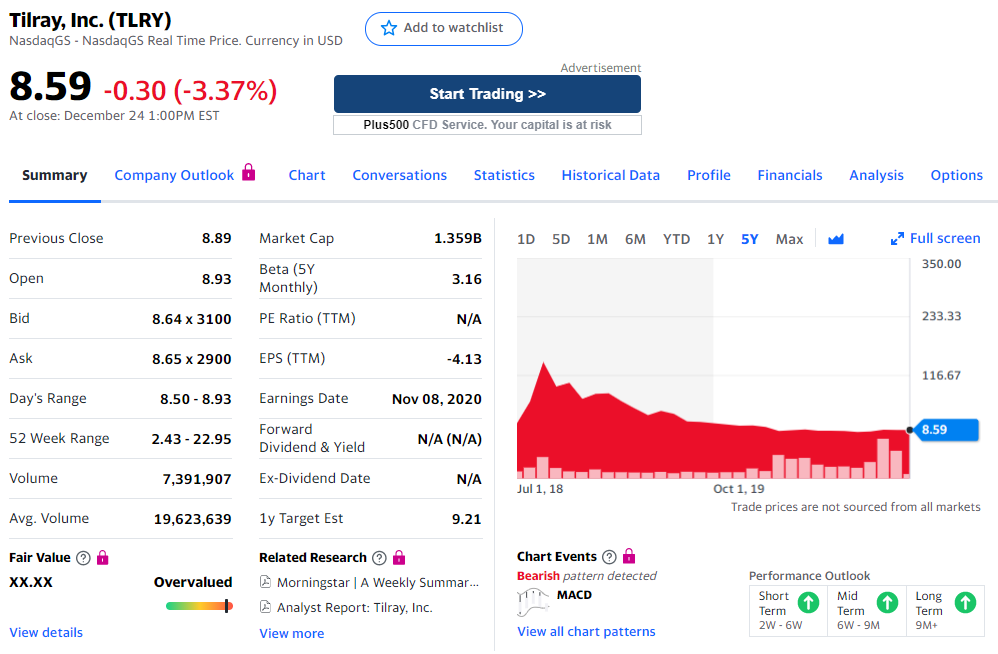998x654 pixels.
Task: Open the Historical Data tab
Action: 610,175
